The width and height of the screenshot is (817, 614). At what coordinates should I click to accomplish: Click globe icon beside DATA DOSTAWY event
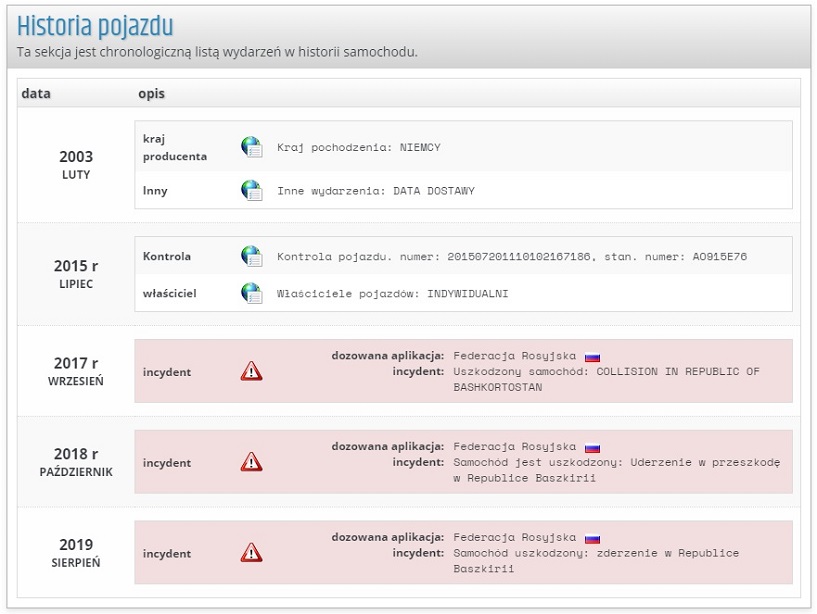pos(251,190)
